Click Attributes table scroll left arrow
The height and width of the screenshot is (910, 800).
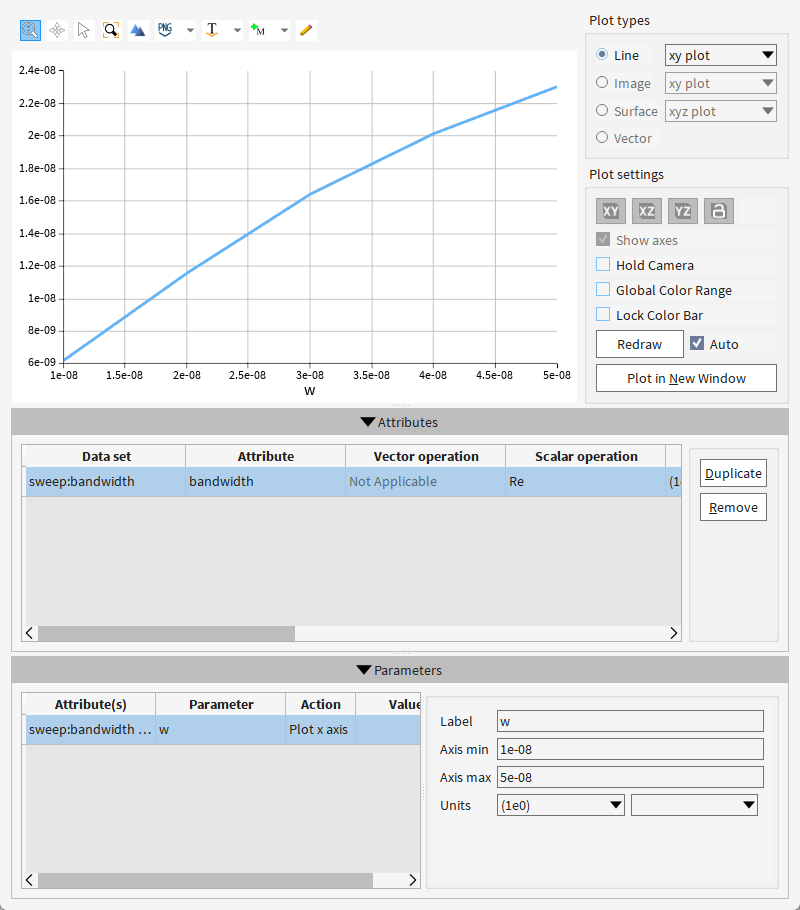click(x=30, y=633)
